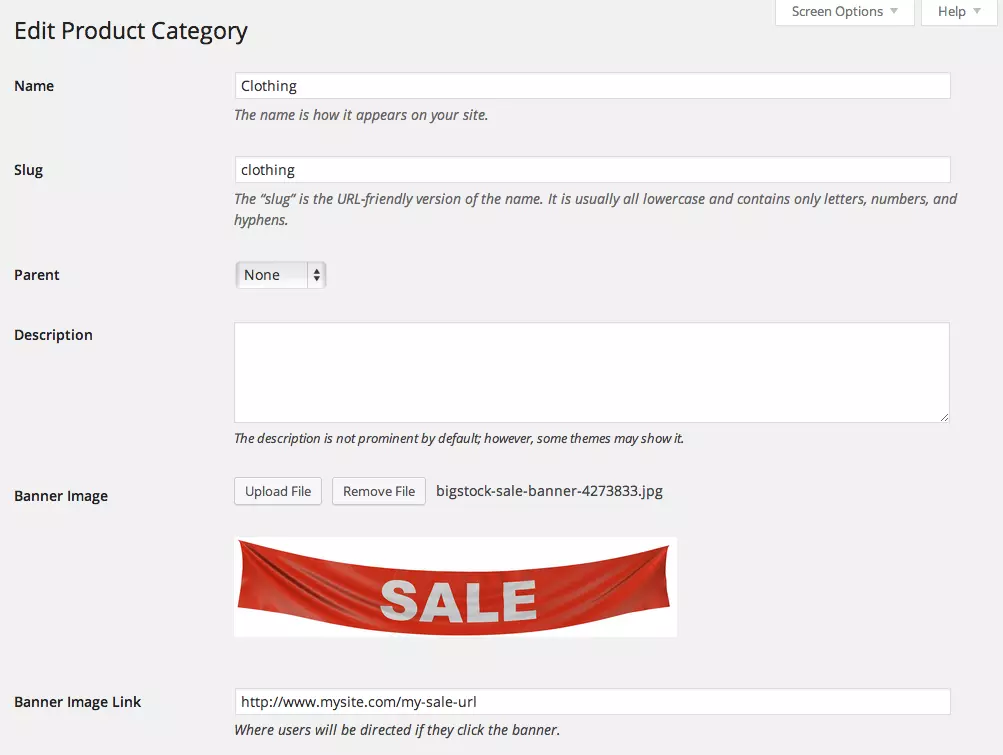The width and height of the screenshot is (1003, 755).
Task: Click the Banner Image Link label
Action: 78,702
